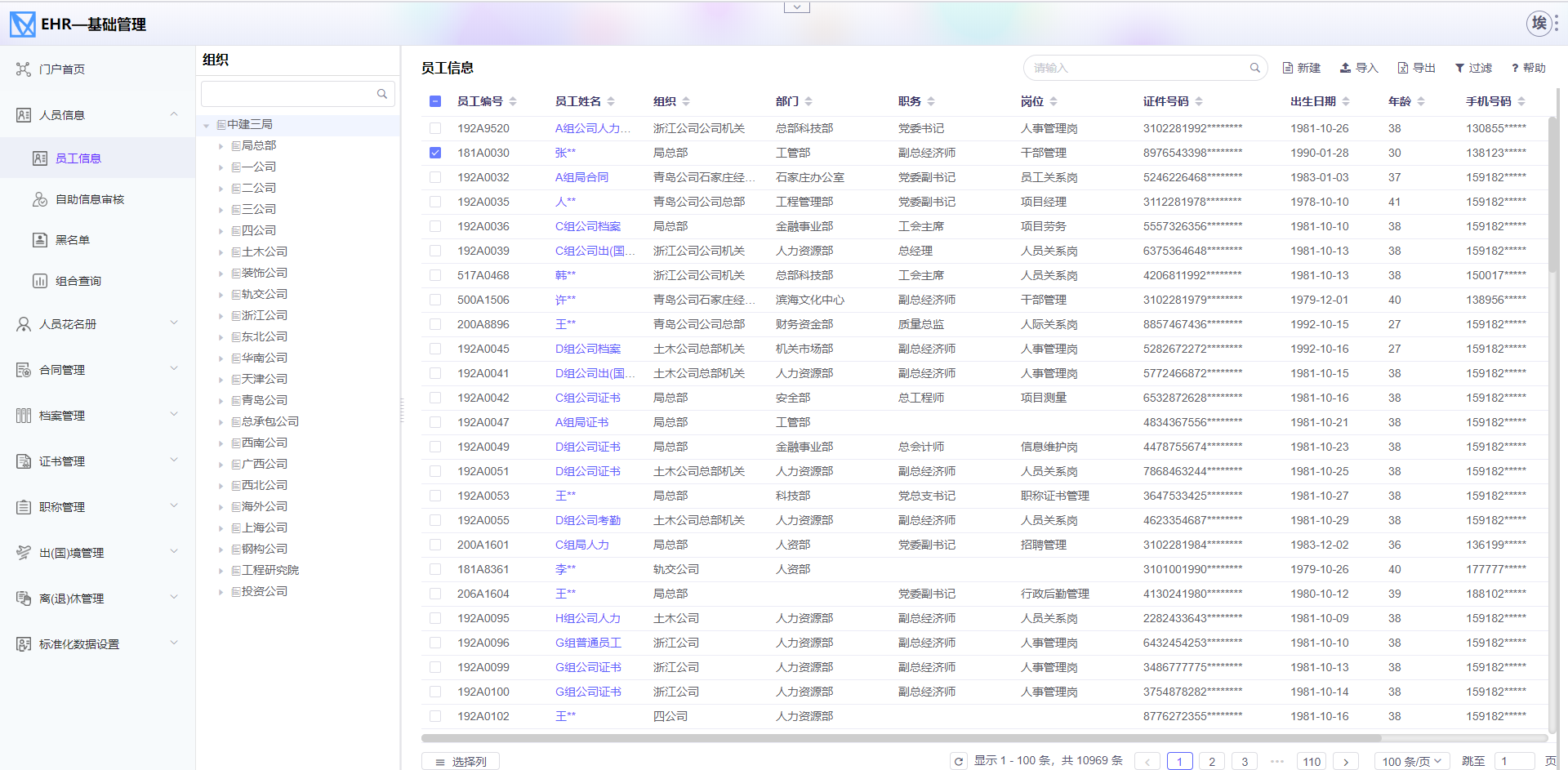Check the row 192A0047 checkbox
Viewport: 1568px width, 770px height.
tap(435, 422)
